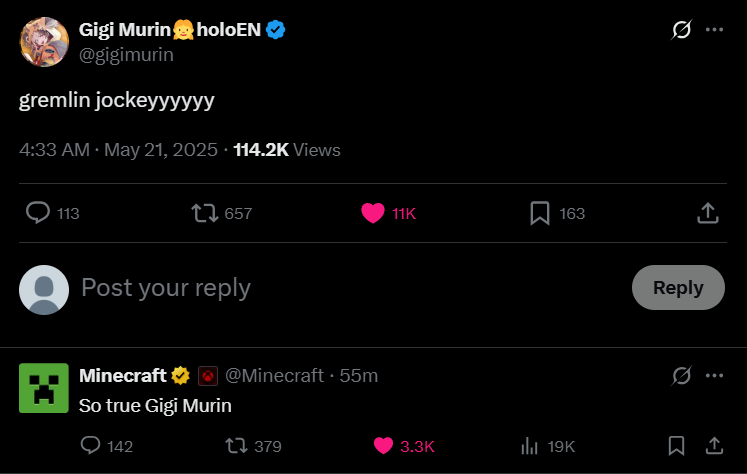This screenshot has width=747, height=474.
Task: Bookmark Gigi Murin's post
Action: pyautogui.click(x=540, y=213)
